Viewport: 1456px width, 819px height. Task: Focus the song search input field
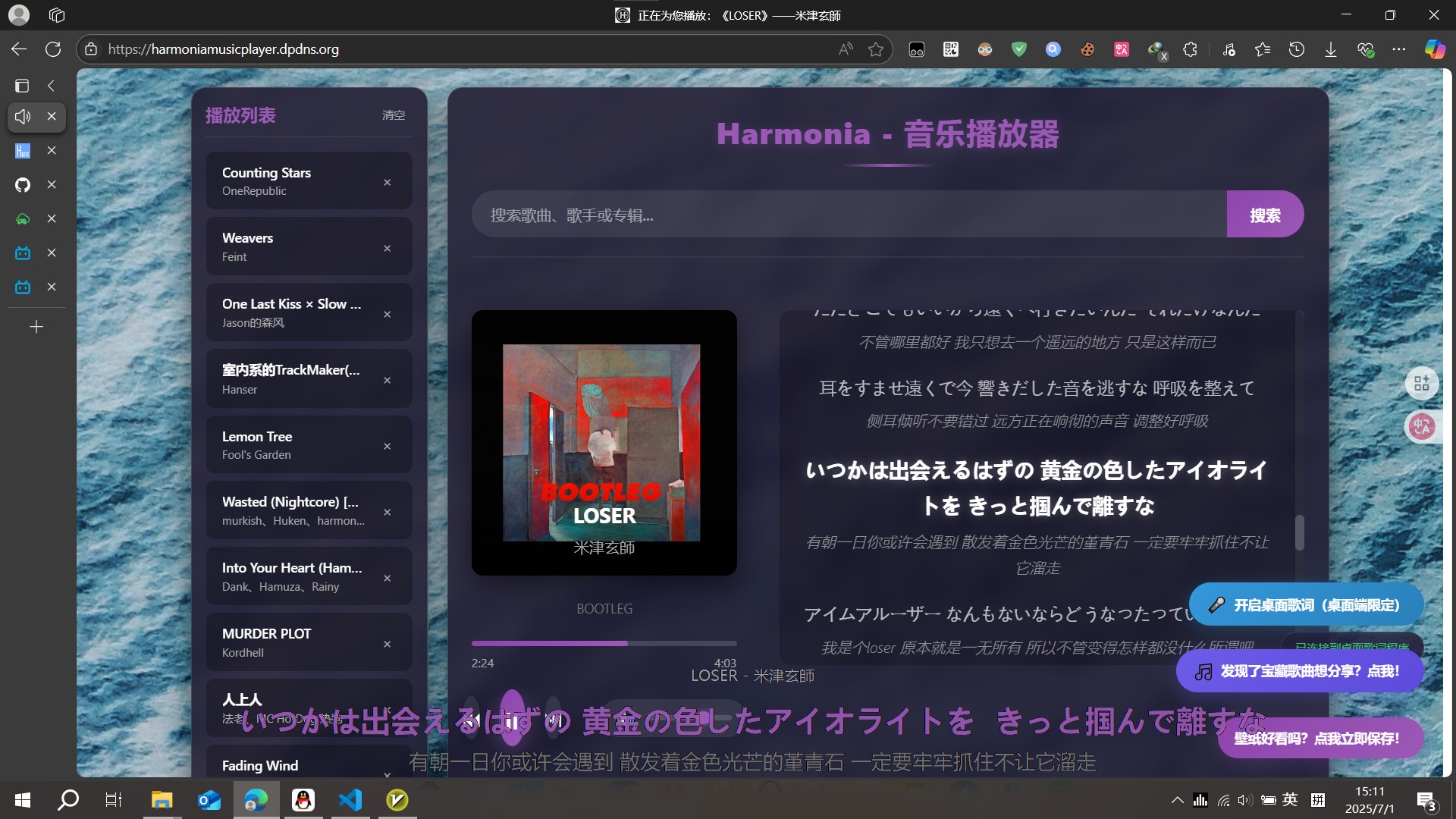click(x=849, y=215)
